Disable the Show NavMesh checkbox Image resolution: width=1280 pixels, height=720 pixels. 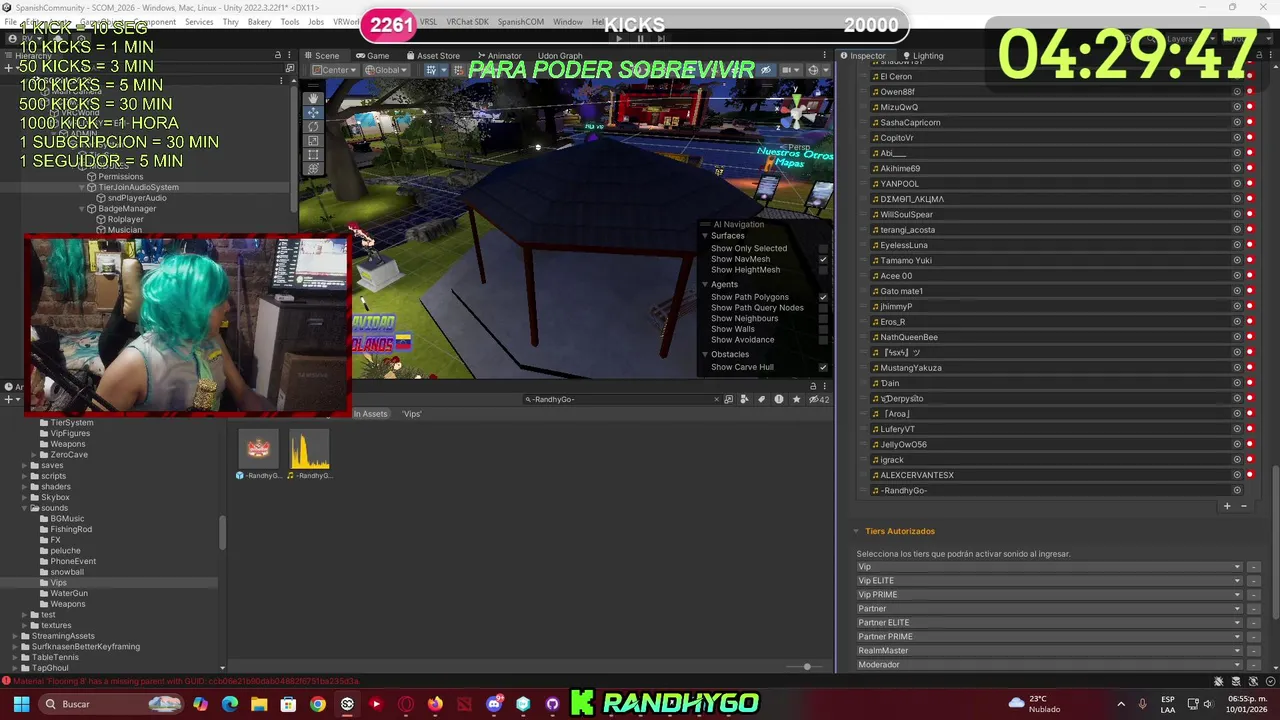pos(823,259)
